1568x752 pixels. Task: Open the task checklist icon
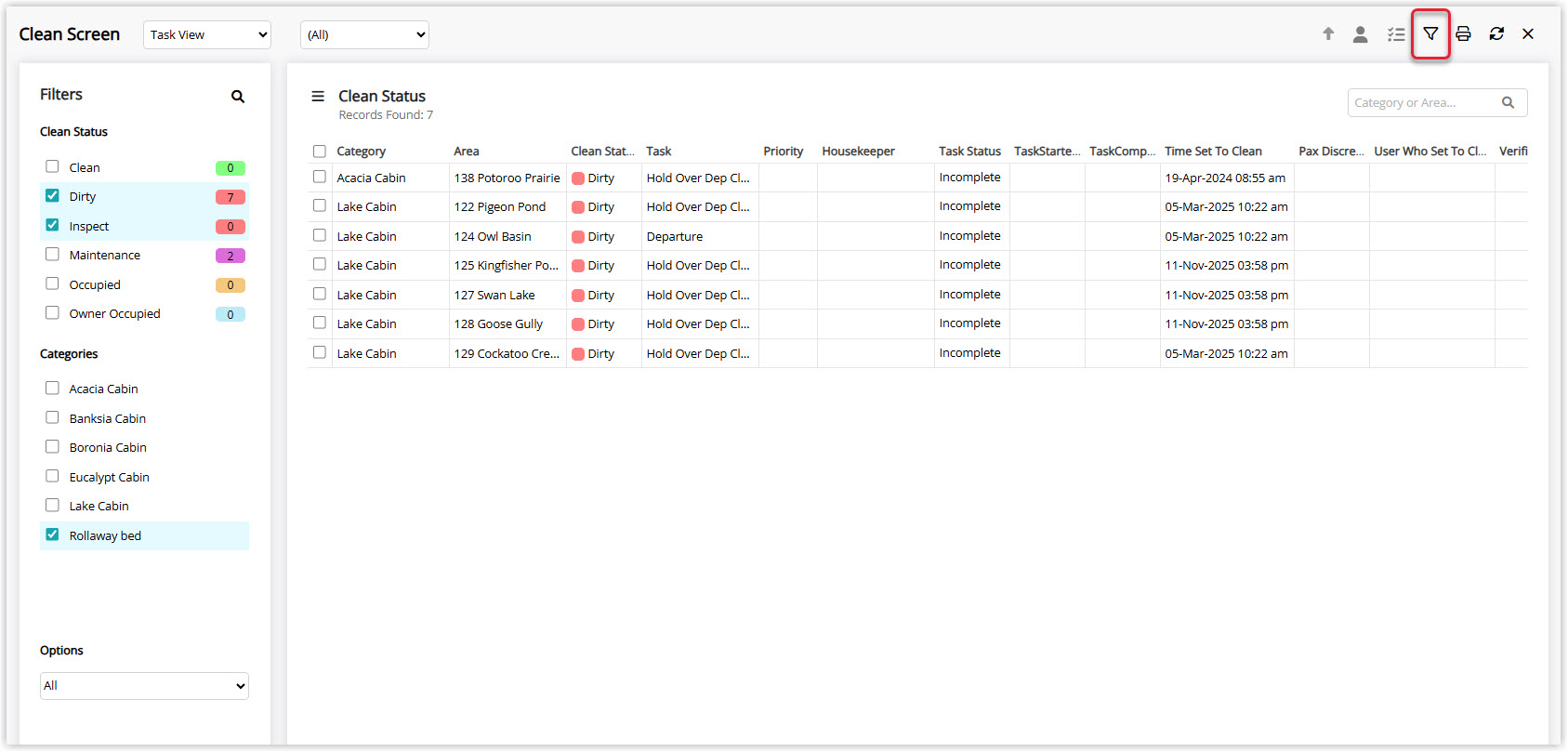[1396, 34]
